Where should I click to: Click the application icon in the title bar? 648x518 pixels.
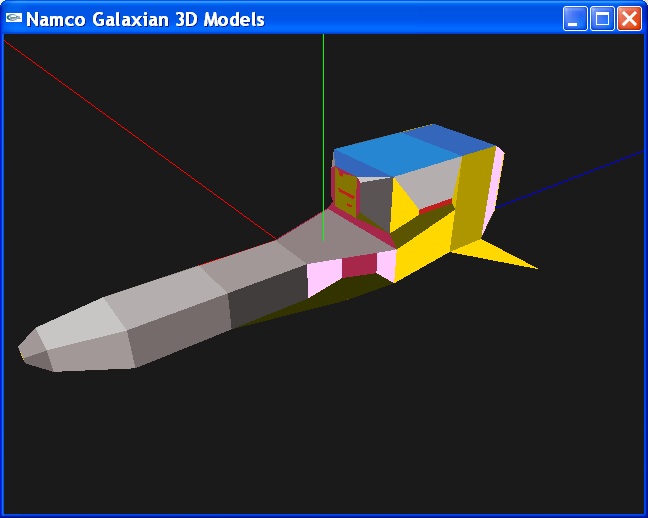tap(13, 18)
